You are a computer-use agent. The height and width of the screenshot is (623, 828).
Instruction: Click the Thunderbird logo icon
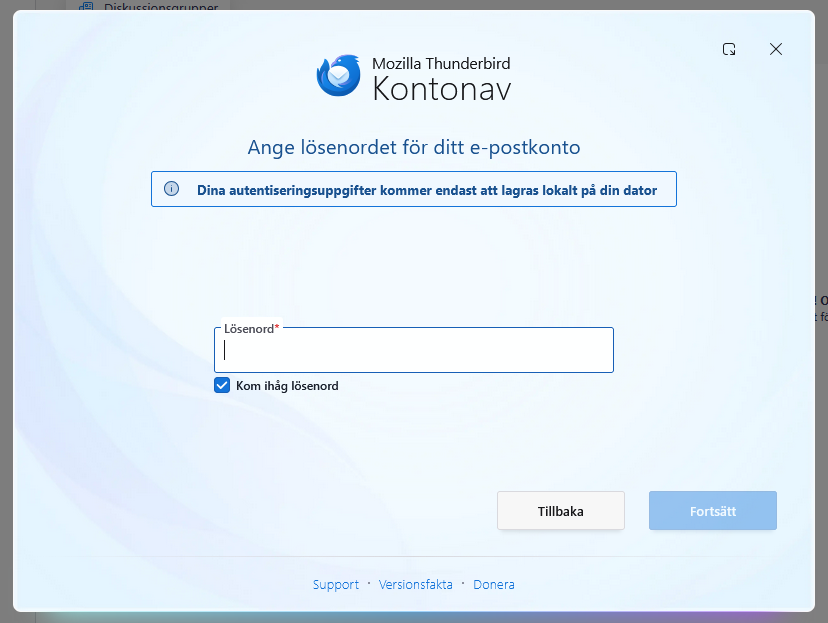(338, 75)
